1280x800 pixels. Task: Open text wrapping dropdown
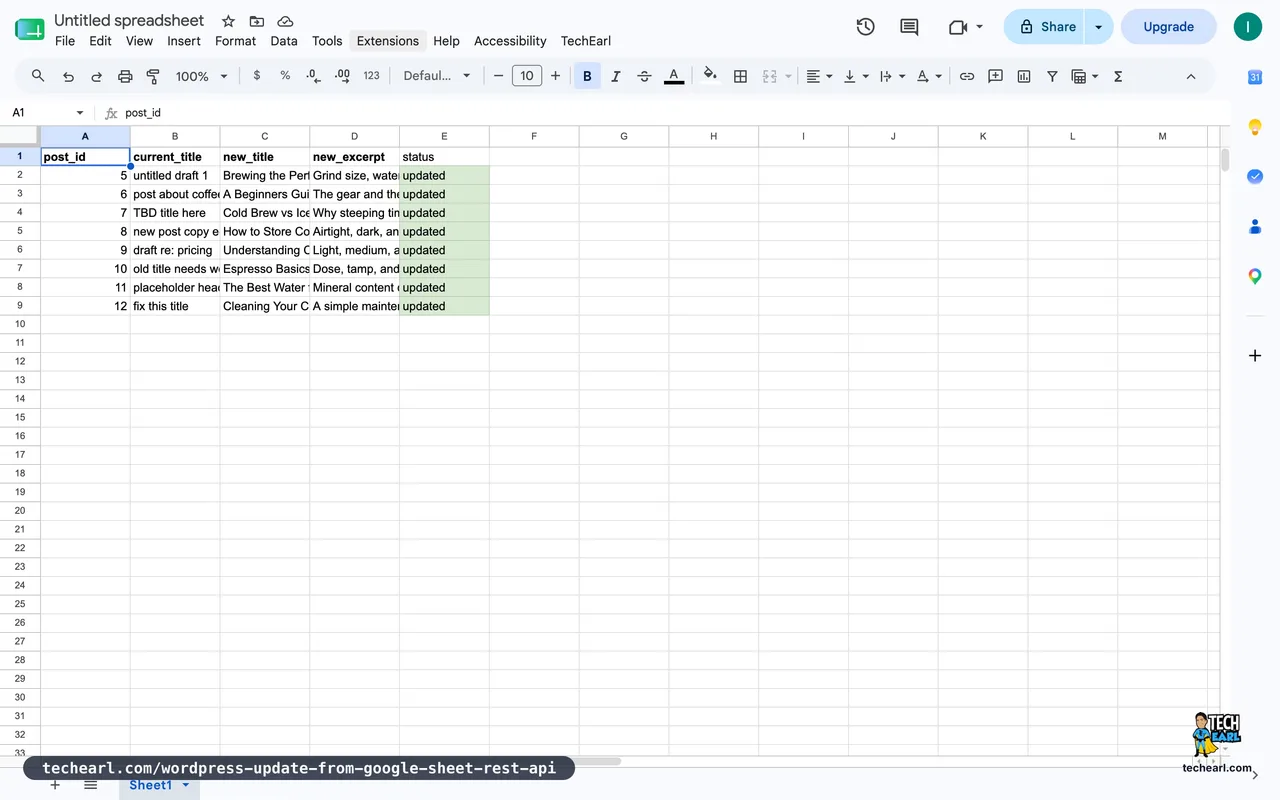pyautogui.click(x=892, y=76)
